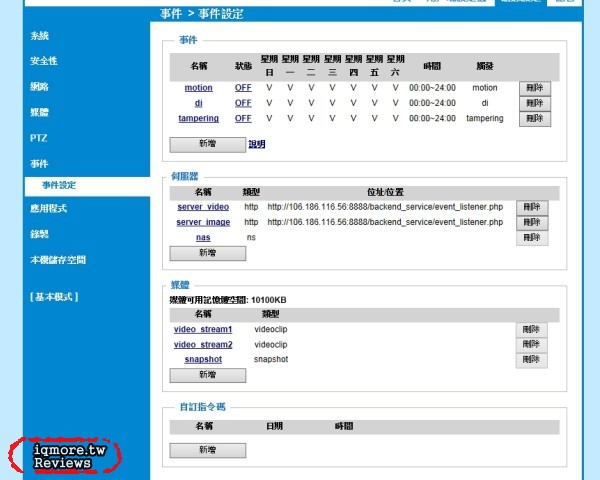Switch to [基本模式] basic mode
Screen dimensions: 600x480
click(x=54, y=297)
